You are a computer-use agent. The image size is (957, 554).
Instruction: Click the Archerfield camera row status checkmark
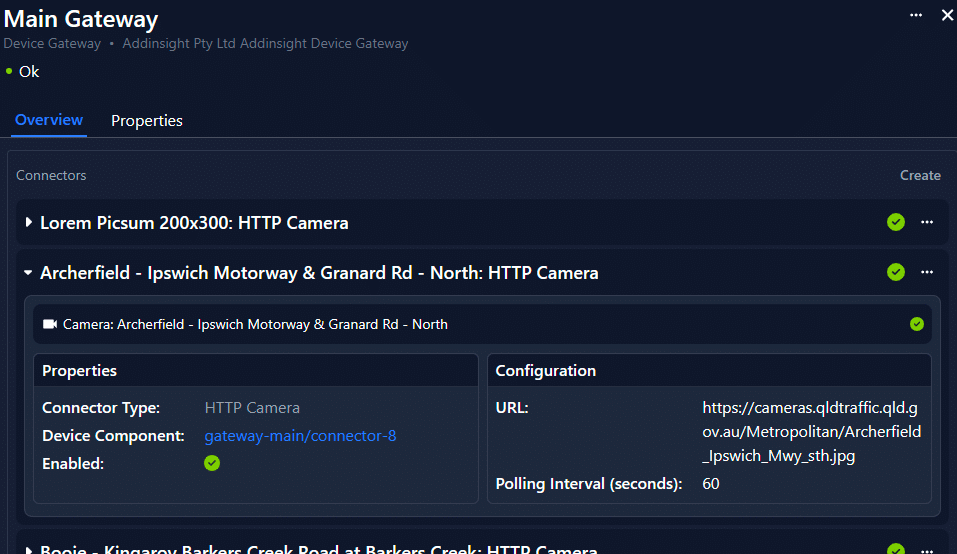[x=917, y=324]
